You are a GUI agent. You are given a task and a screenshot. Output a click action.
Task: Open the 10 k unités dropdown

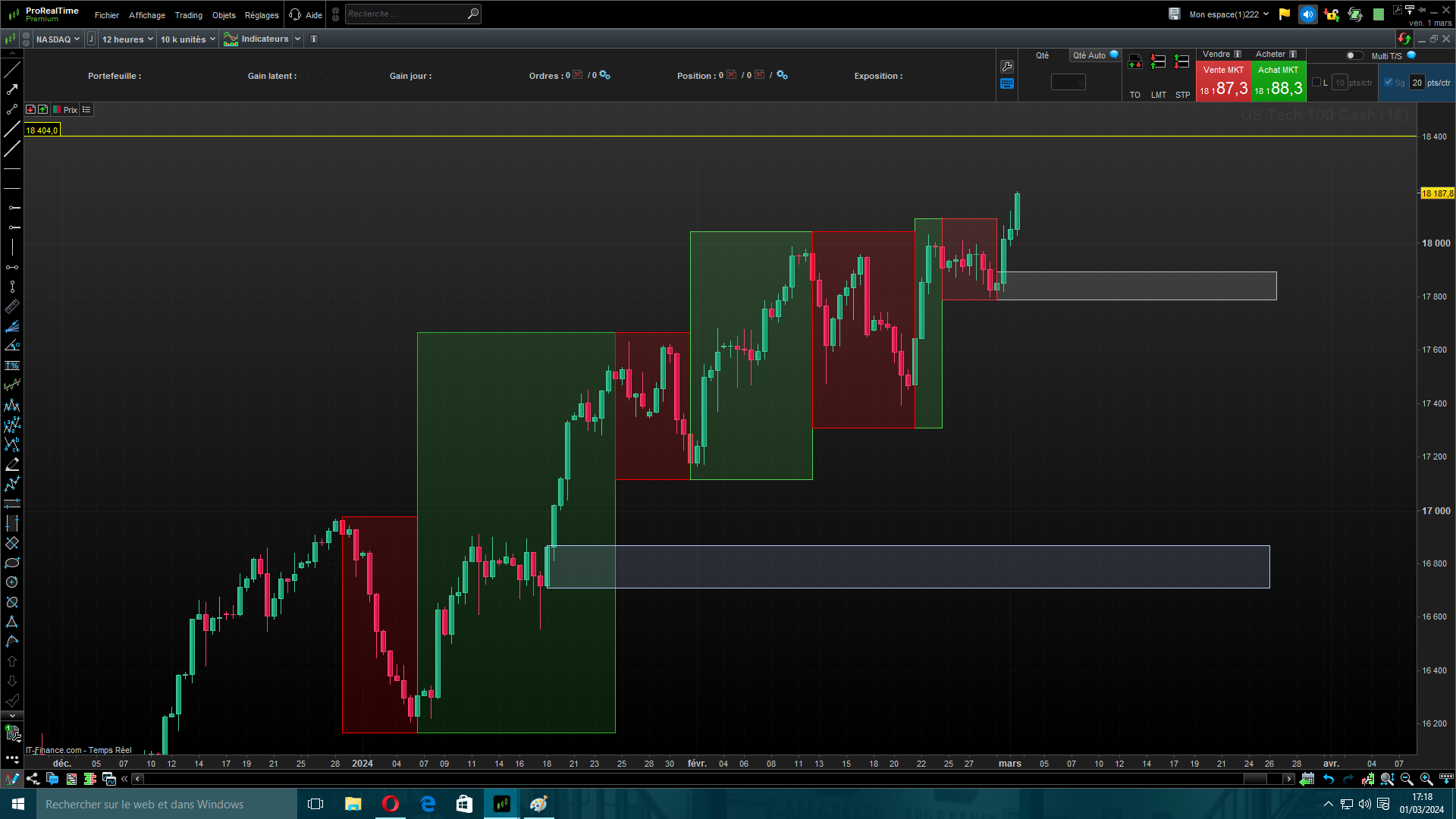coord(187,39)
